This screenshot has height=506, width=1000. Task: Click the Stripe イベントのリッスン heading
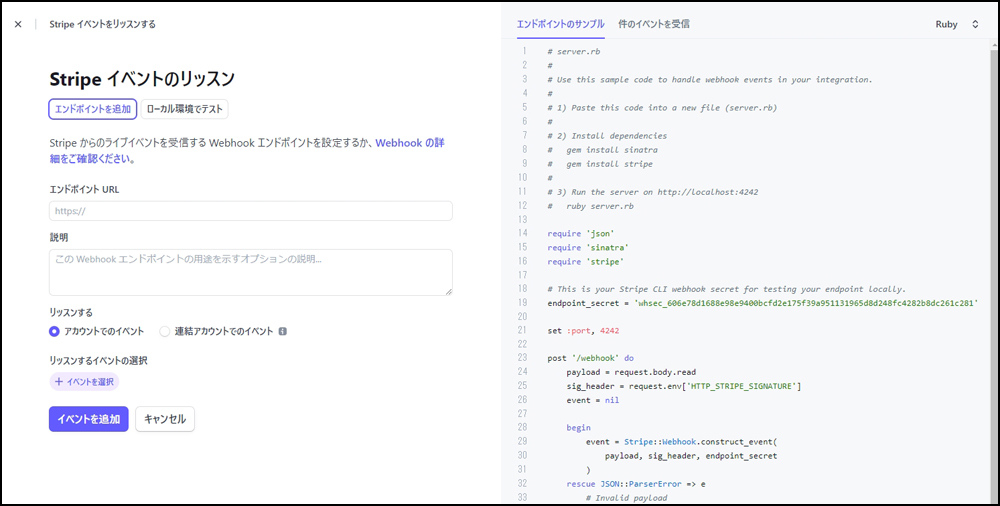click(142, 79)
